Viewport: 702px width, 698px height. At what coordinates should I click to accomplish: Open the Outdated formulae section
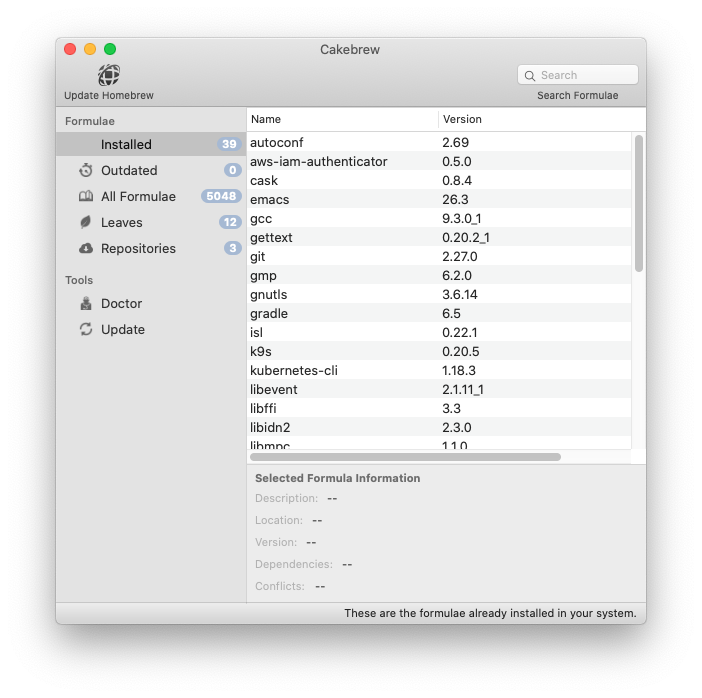click(129, 170)
